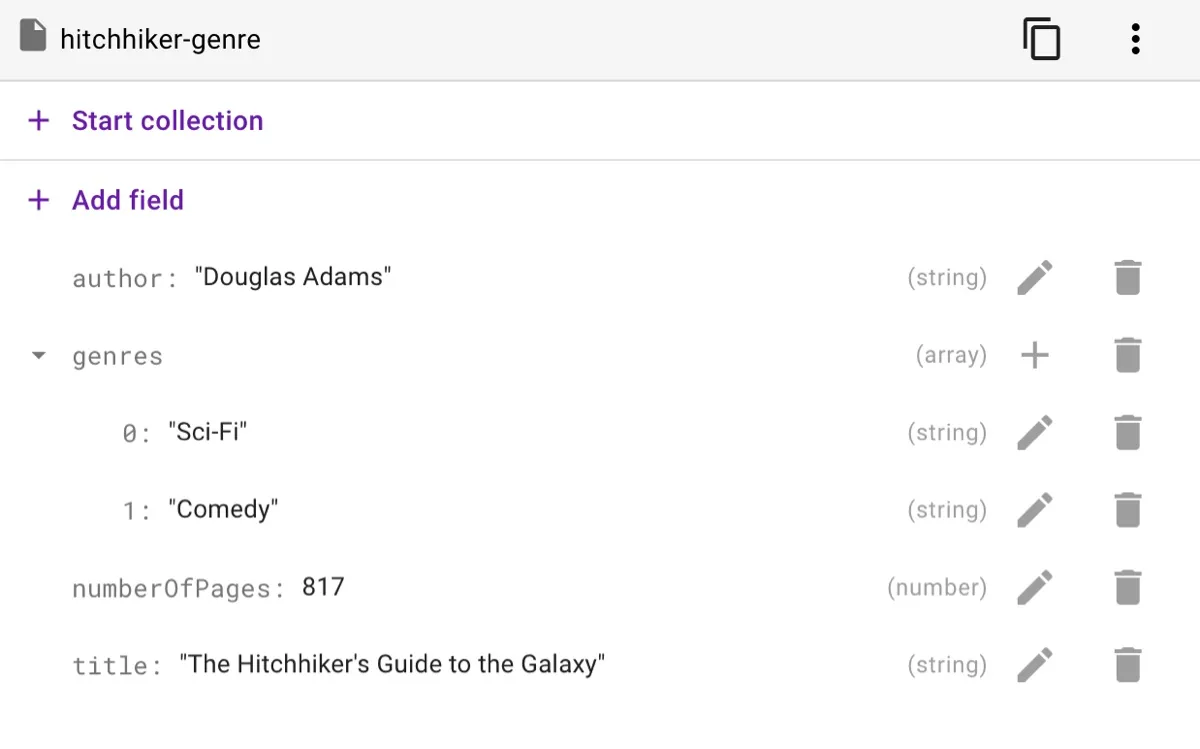Edit the numberOfPages field
The image size is (1200, 749).
1035,587
